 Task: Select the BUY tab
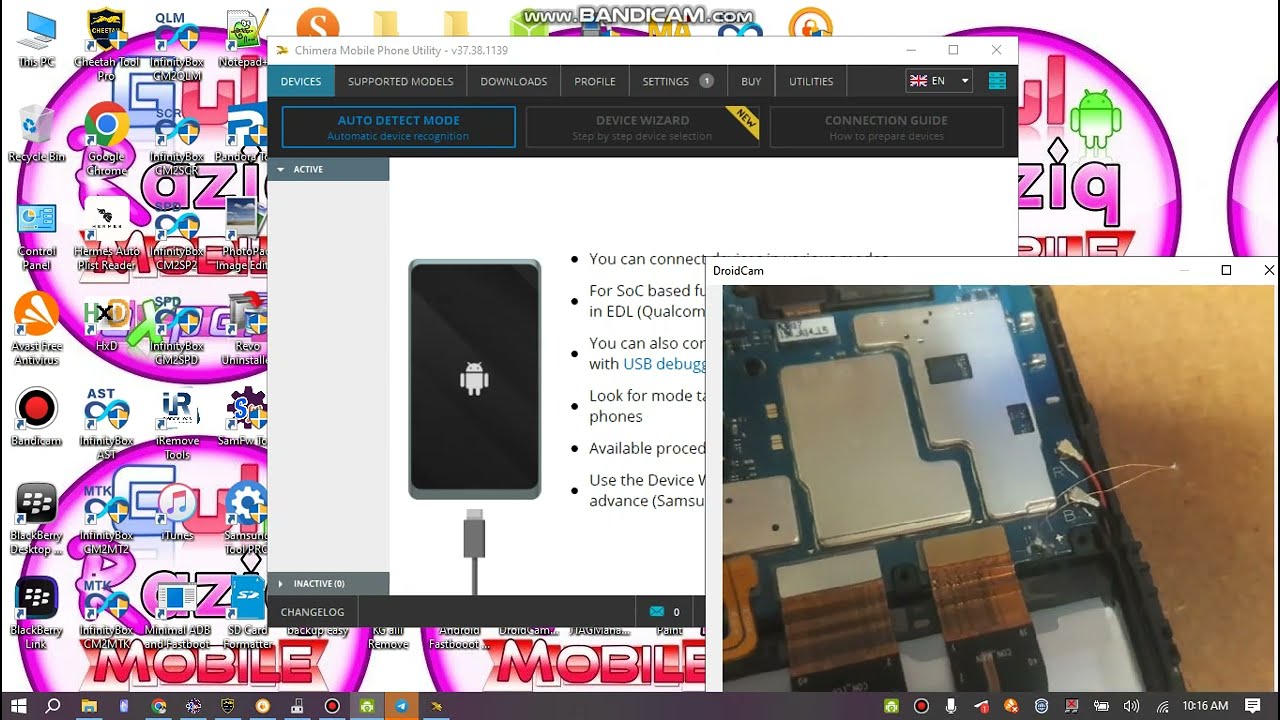pyautogui.click(x=751, y=81)
